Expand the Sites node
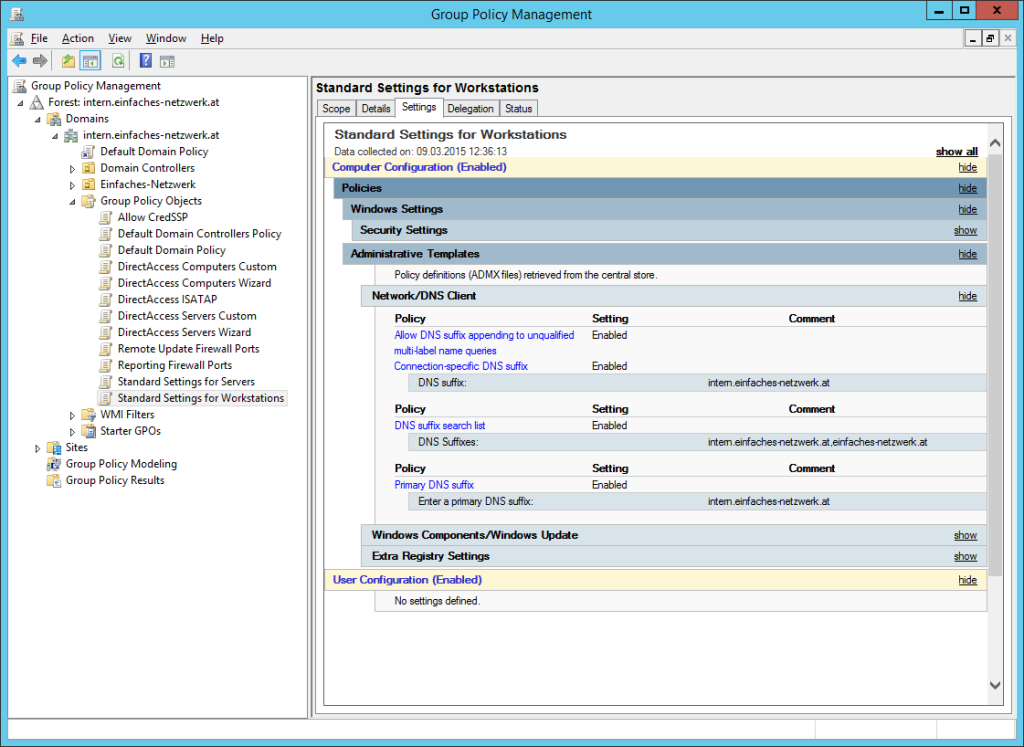This screenshot has height=747, width=1024. [x=37, y=447]
